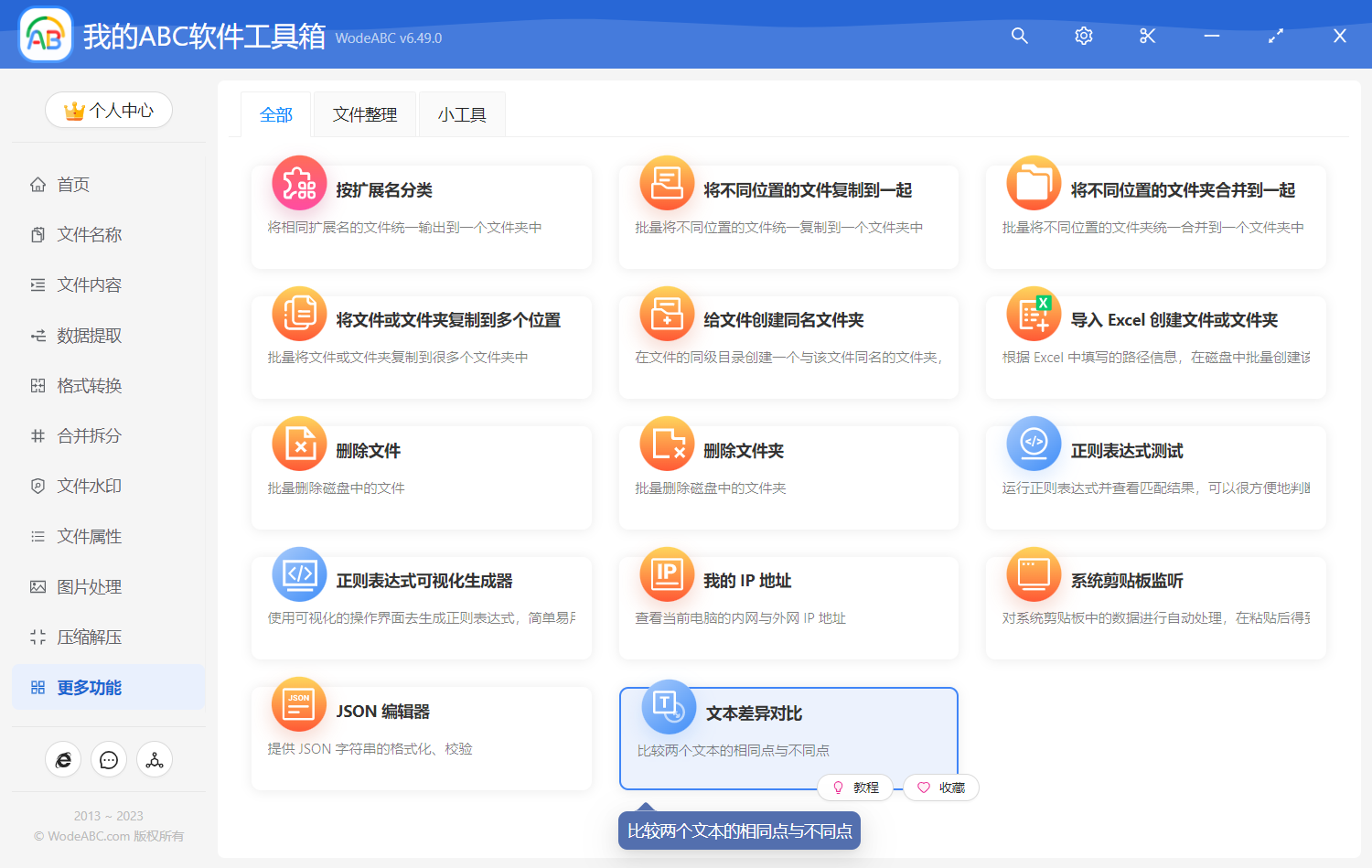
Task: Open the 系统剪贴板监听 tool icon
Action: click(1033, 573)
